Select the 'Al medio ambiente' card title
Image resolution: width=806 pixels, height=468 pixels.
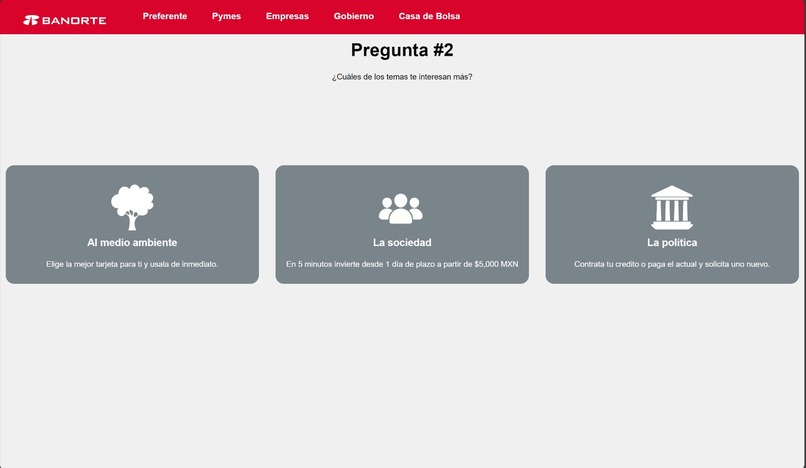[x=132, y=242]
